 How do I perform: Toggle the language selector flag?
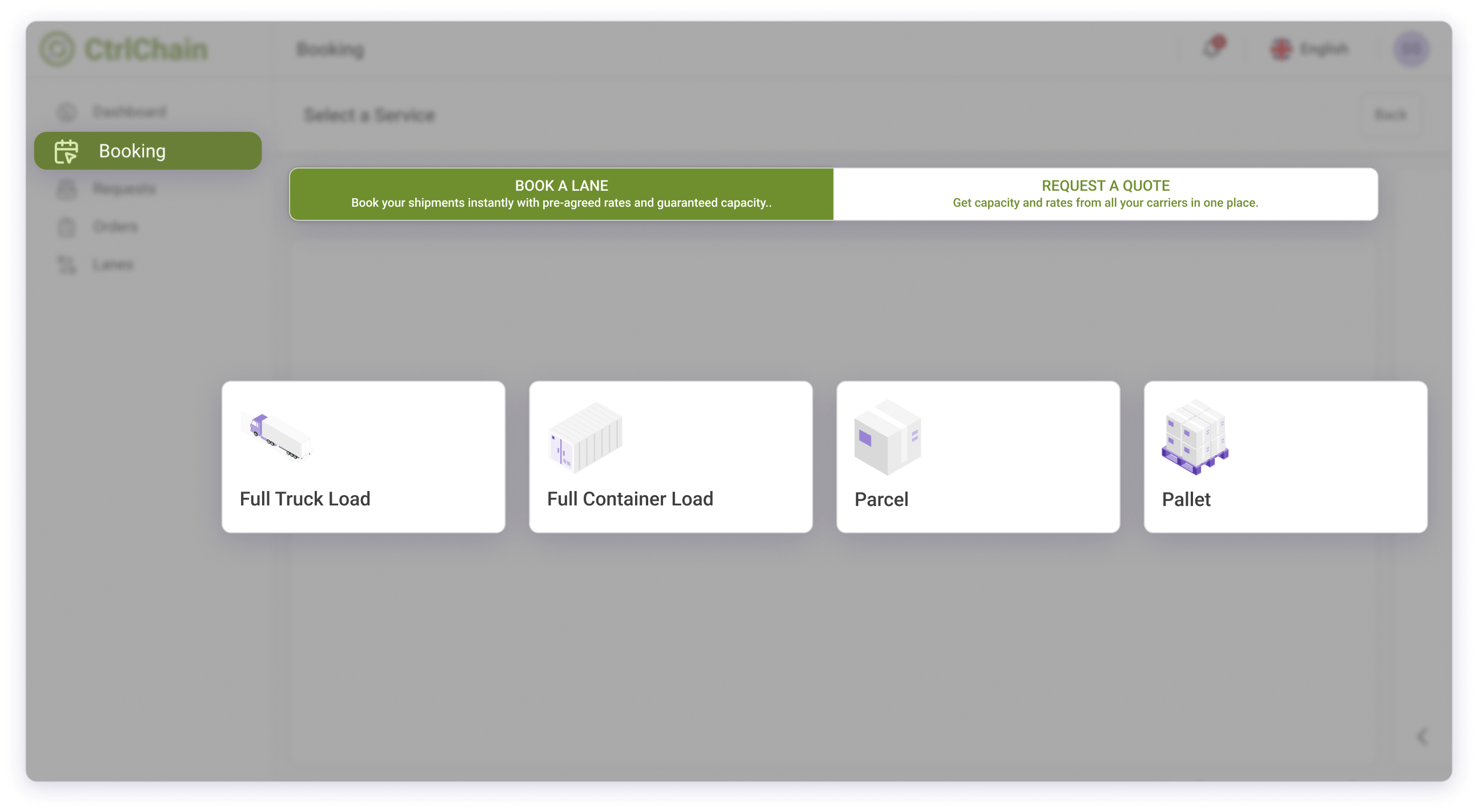click(x=1284, y=48)
